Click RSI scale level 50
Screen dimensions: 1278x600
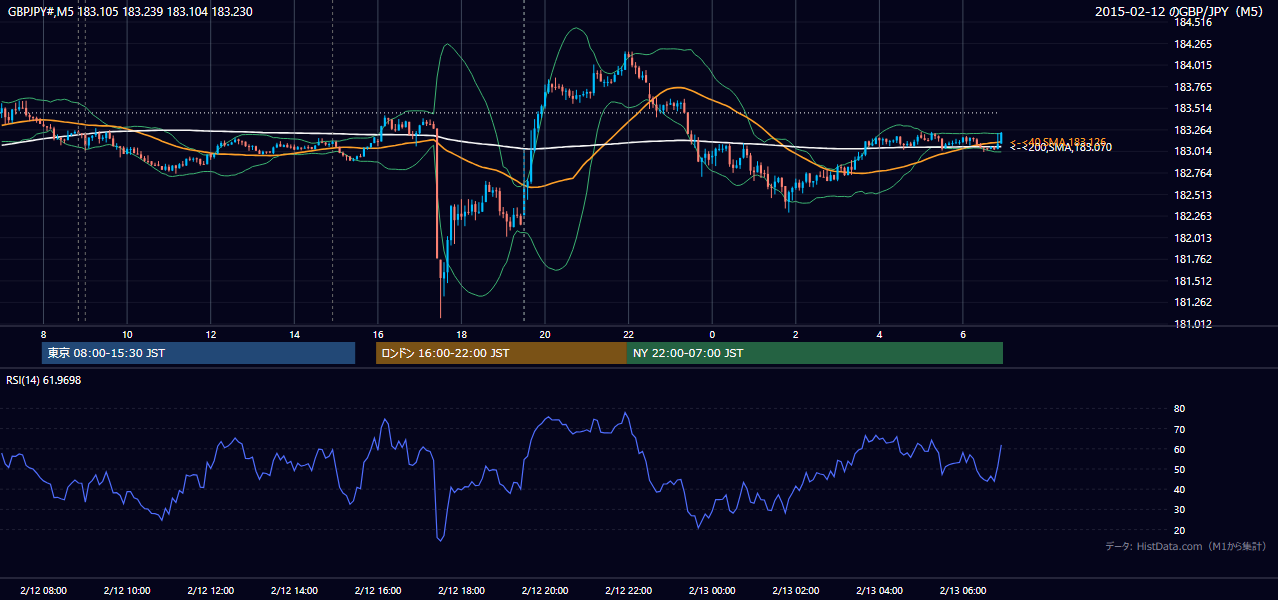point(1180,469)
